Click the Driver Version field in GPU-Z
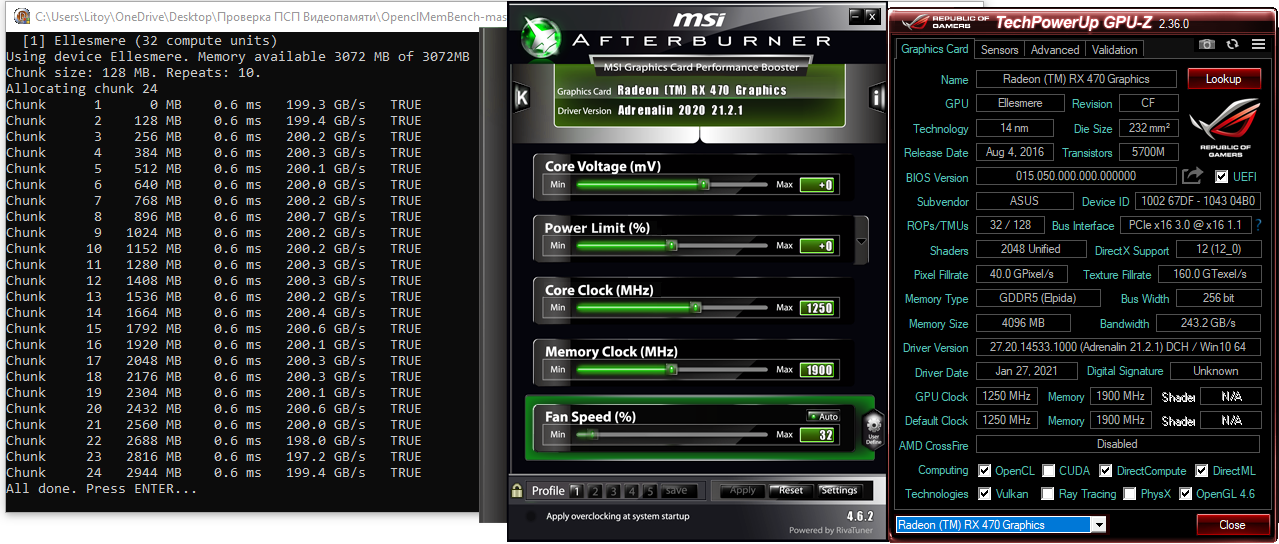Viewport: 1279px width, 544px height. (1118, 348)
